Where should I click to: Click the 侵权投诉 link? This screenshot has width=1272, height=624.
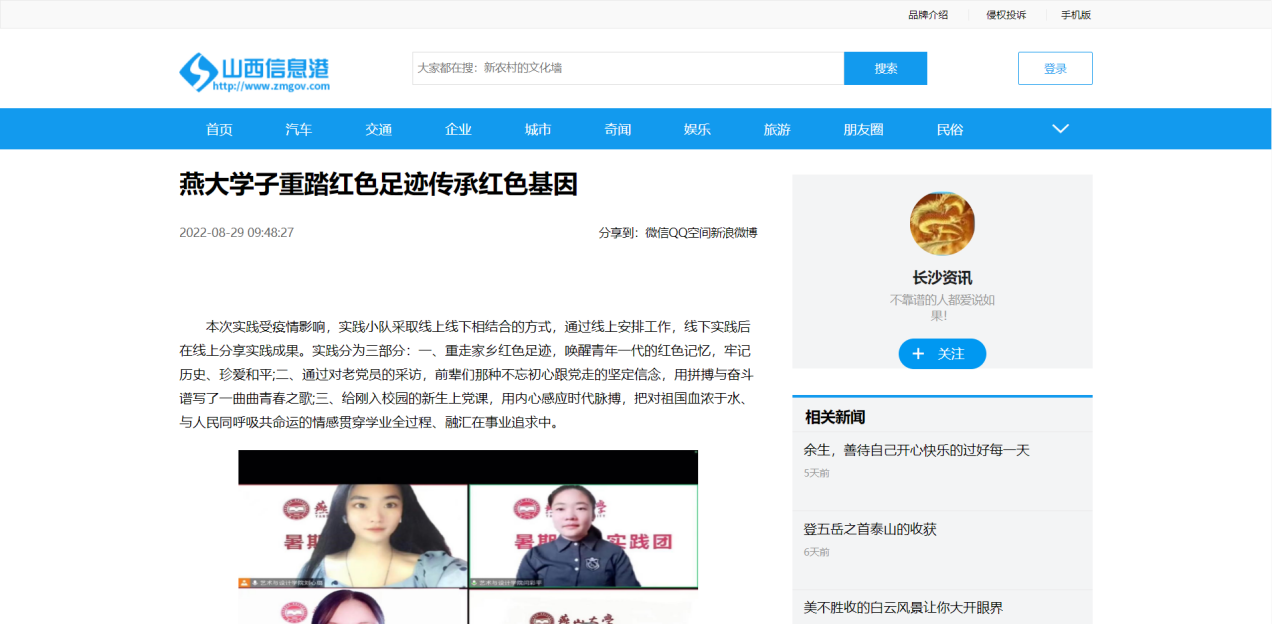coord(1005,15)
